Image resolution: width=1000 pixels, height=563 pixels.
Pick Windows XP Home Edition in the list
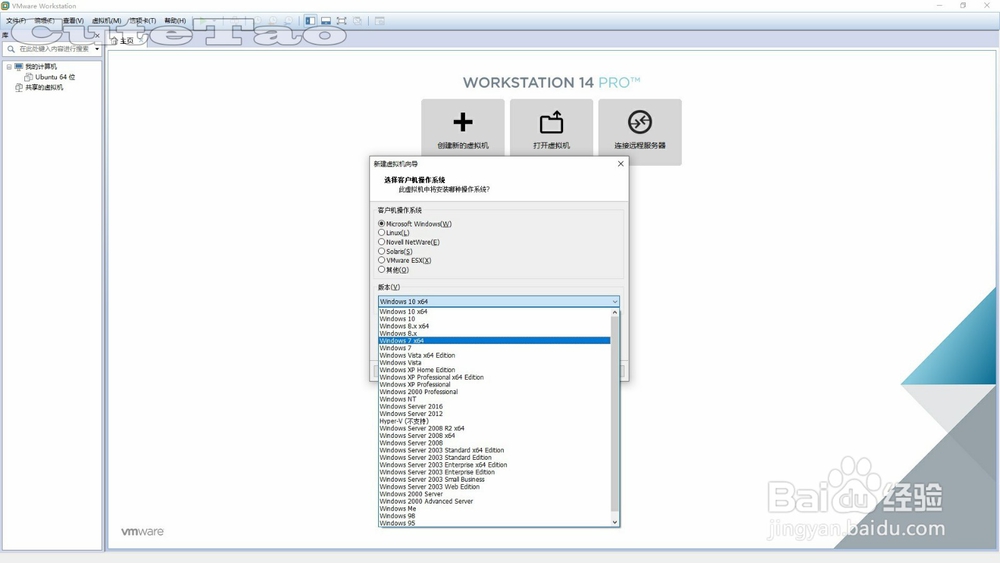[x=494, y=370]
